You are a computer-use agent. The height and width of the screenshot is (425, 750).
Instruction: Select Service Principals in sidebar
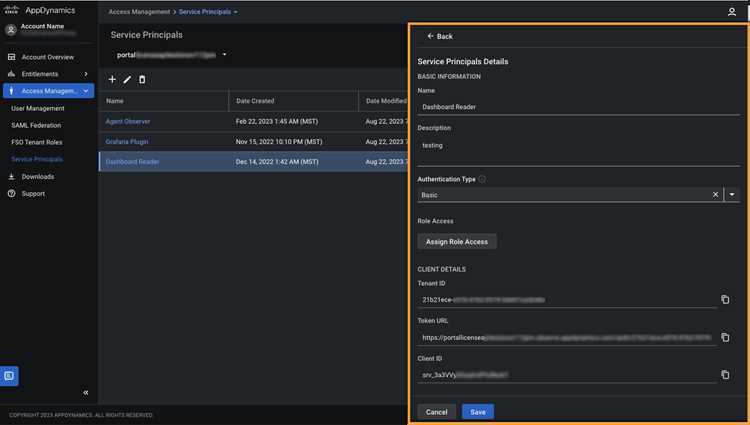click(37, 159)
